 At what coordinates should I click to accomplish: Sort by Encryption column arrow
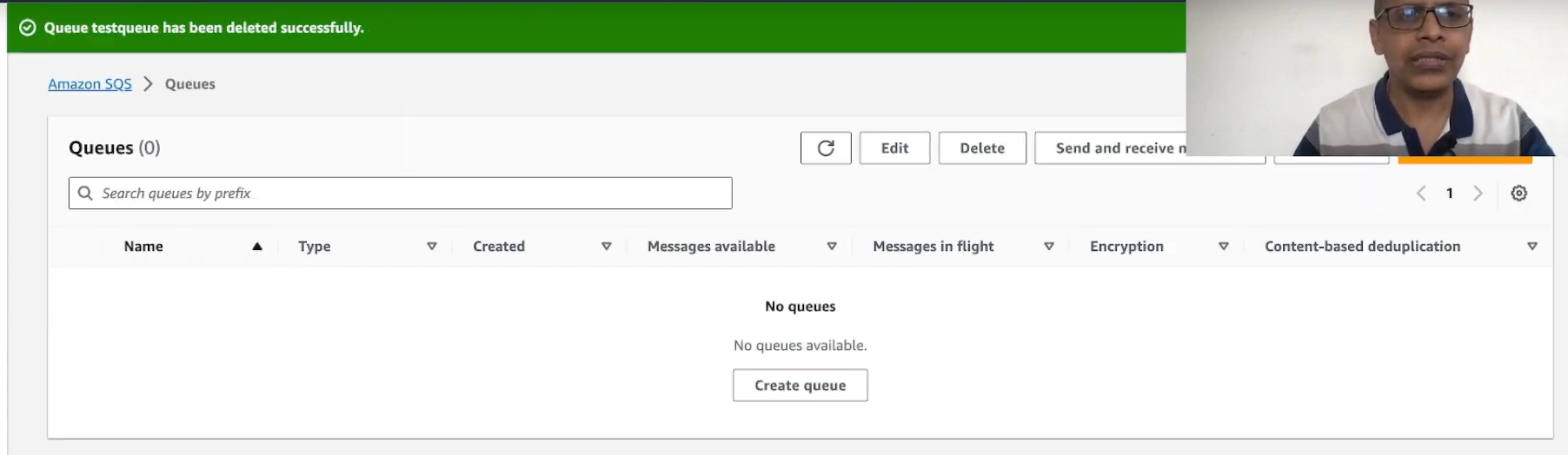pos(1224,247)
